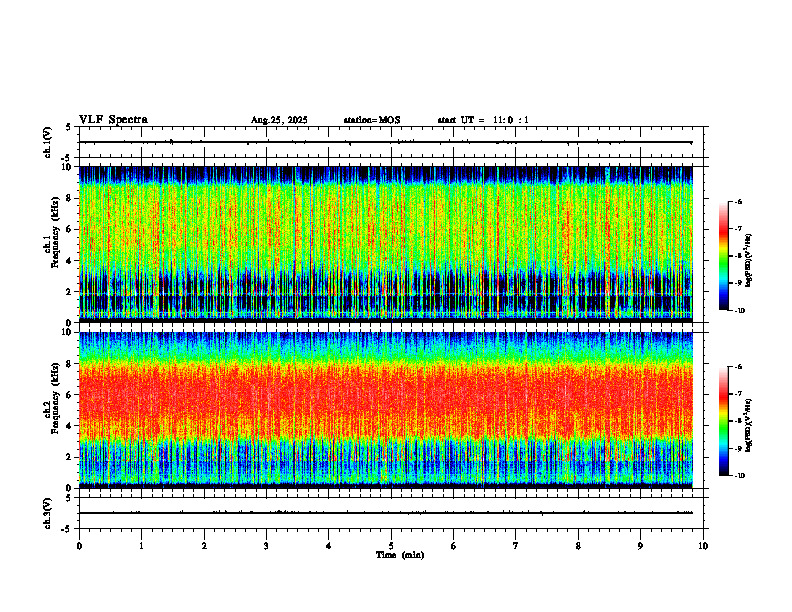Click time axis tick label "1"
Image resolution: width=792 pixels, height=612 pixels.
tap(141, 546)
